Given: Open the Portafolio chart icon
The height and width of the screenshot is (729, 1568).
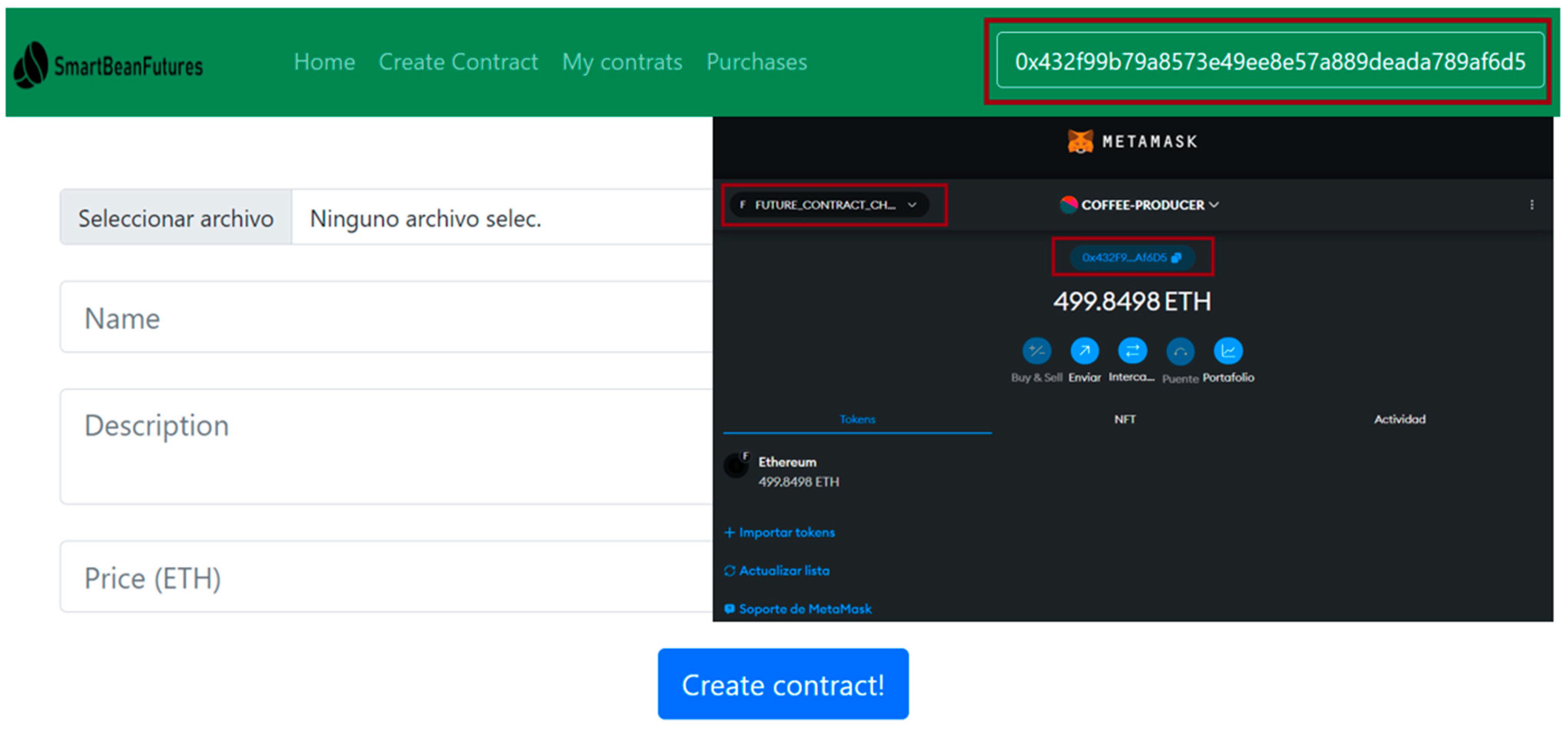Looking at the screenshot, I should pos(1228,351).
